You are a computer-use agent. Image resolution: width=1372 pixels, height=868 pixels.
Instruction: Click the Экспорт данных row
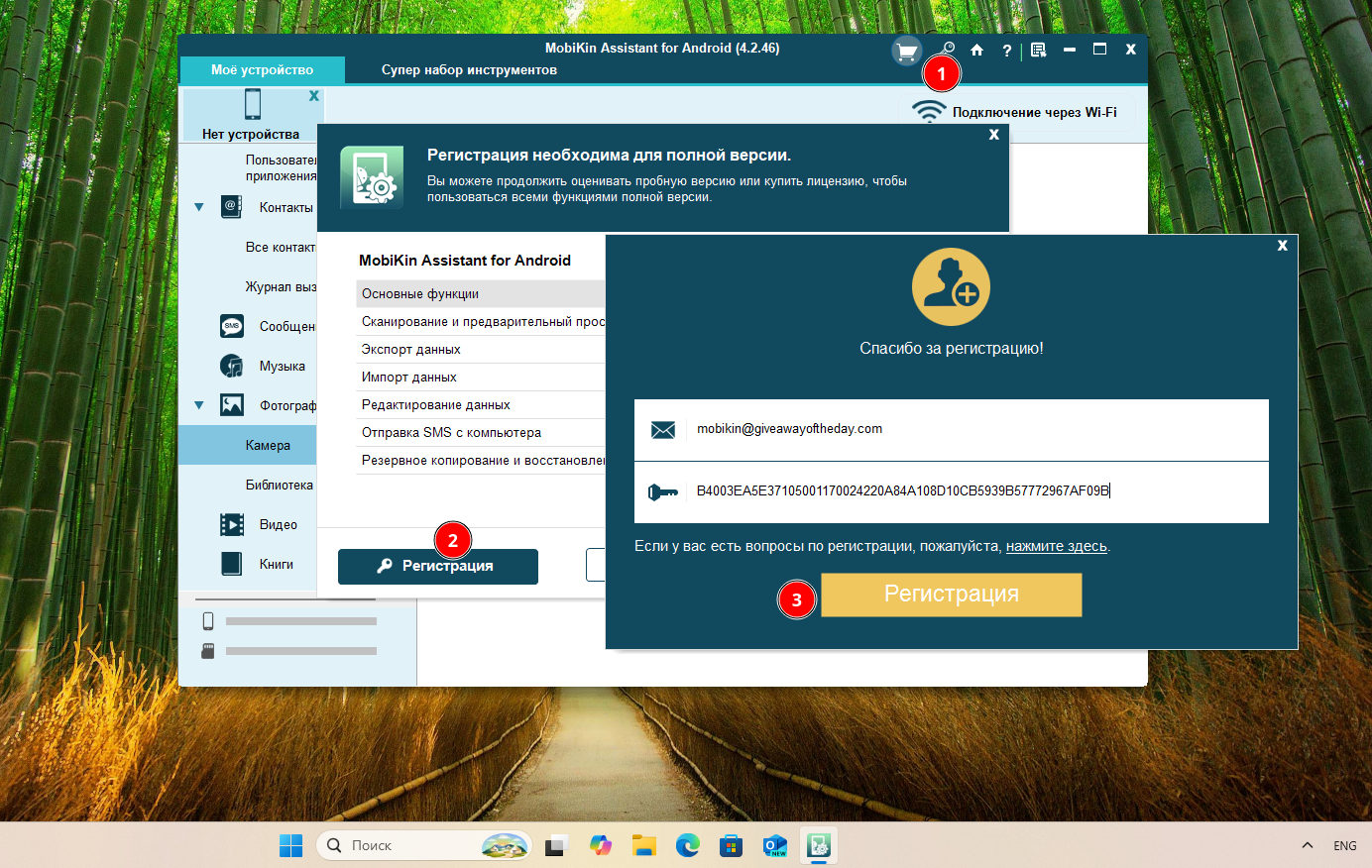[481, 349]
